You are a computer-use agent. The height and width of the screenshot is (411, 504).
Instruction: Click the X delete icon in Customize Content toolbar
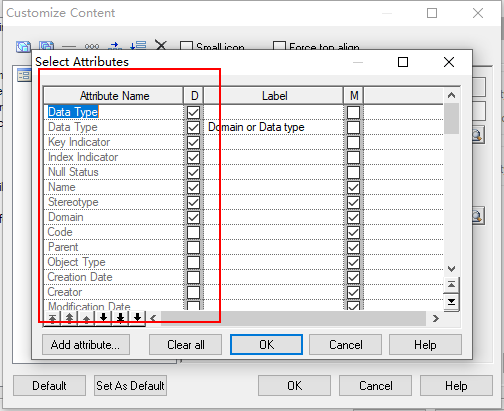161,45
